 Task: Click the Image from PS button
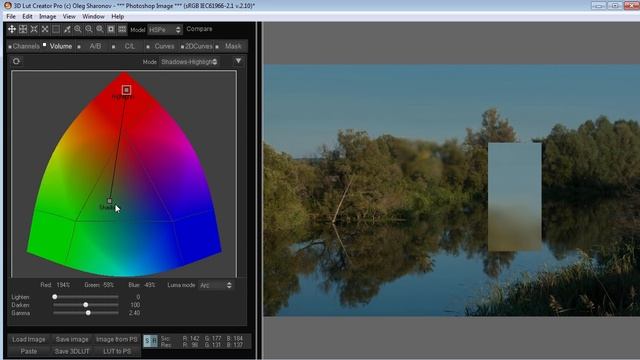click(x=117, y=340)
